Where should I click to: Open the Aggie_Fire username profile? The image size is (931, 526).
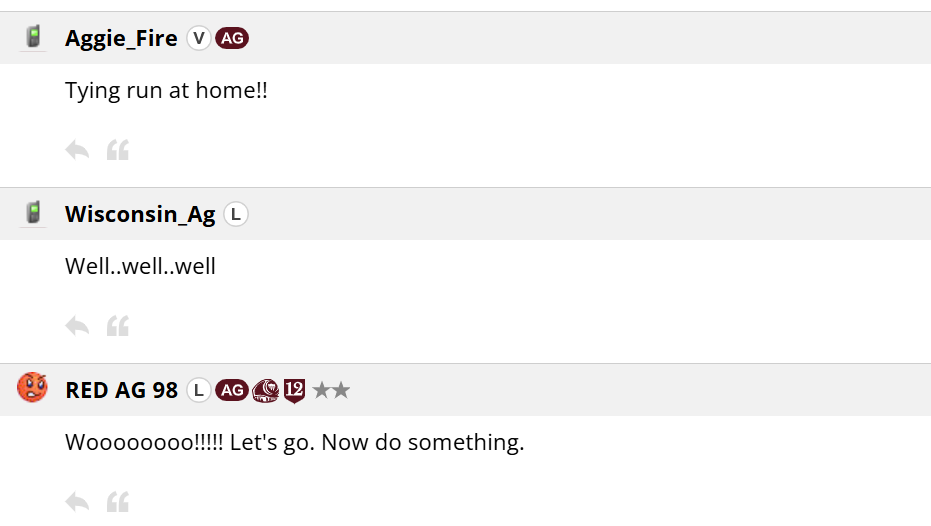(x=121, y=39)
